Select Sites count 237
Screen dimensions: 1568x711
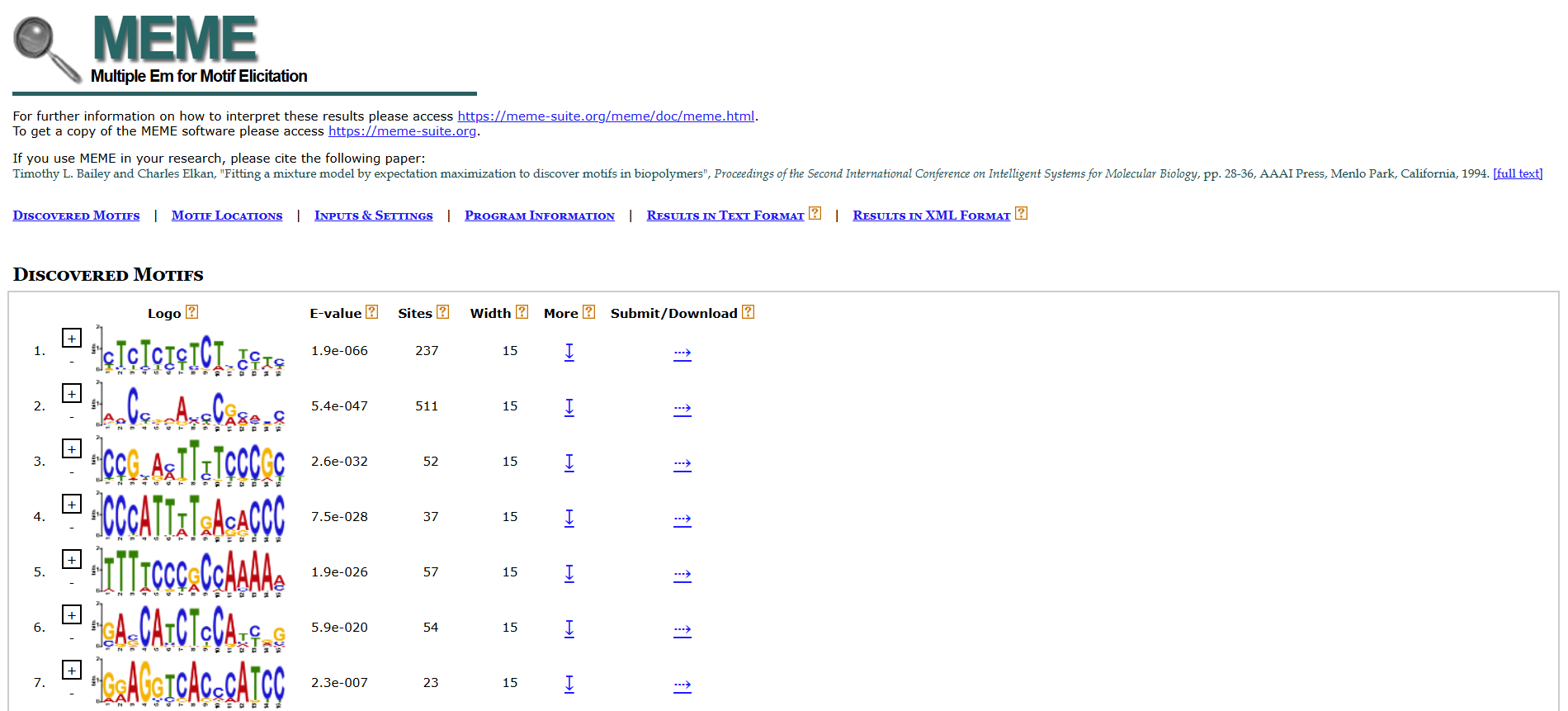point(427,351)
